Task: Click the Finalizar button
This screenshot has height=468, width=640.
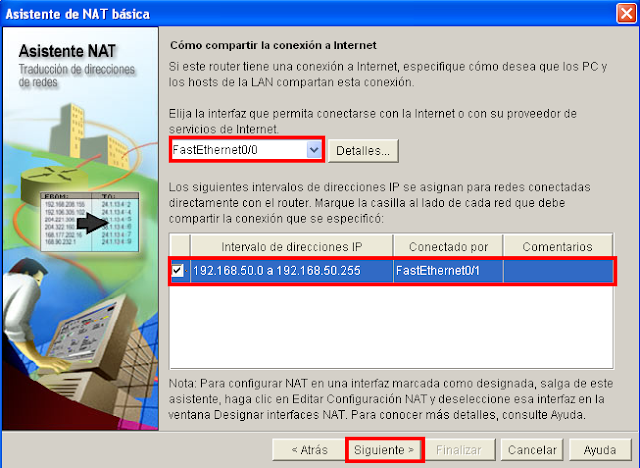Action: pyautogui.click(x=459, y=450)
